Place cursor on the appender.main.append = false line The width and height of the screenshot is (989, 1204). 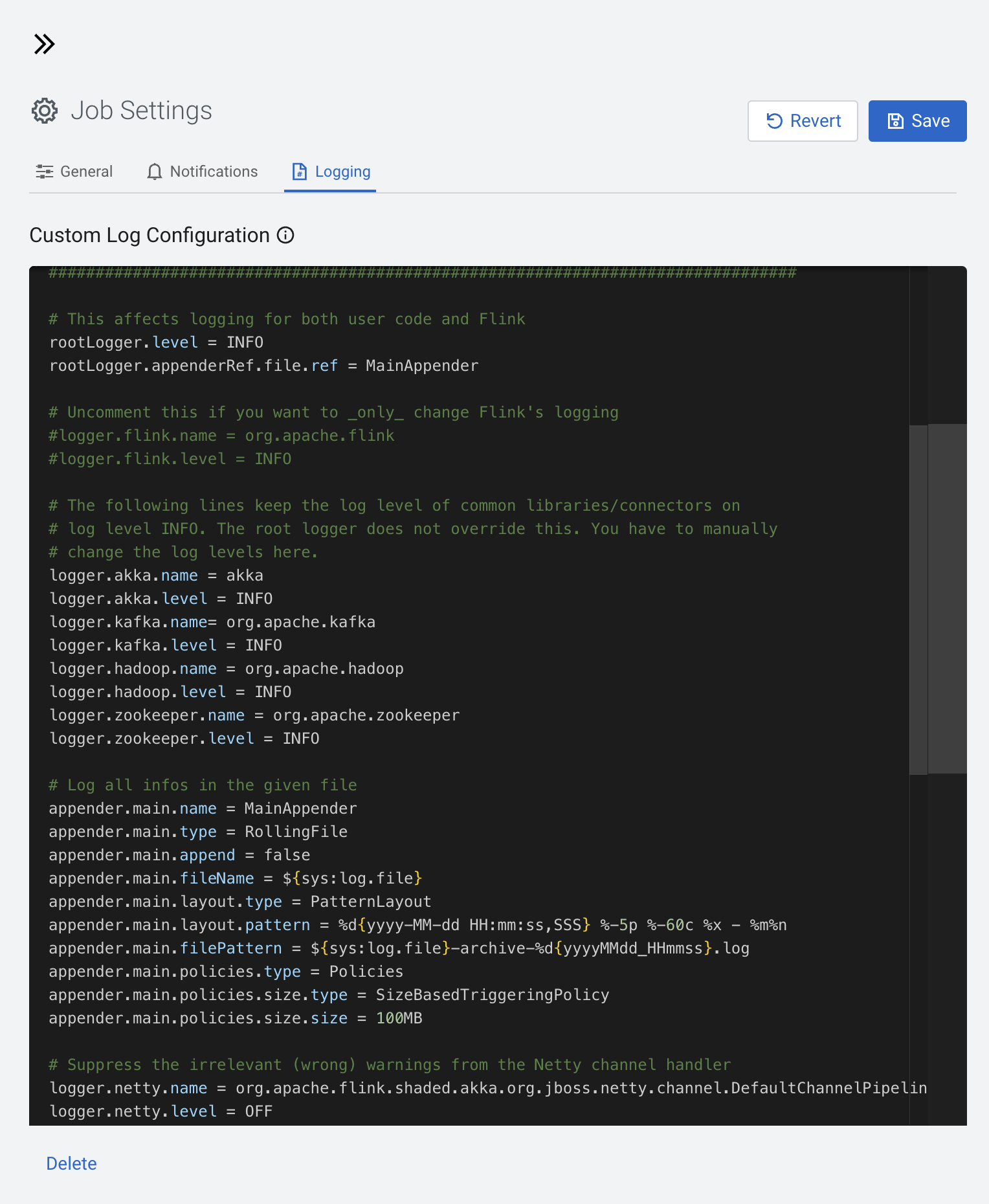point(179,855)
